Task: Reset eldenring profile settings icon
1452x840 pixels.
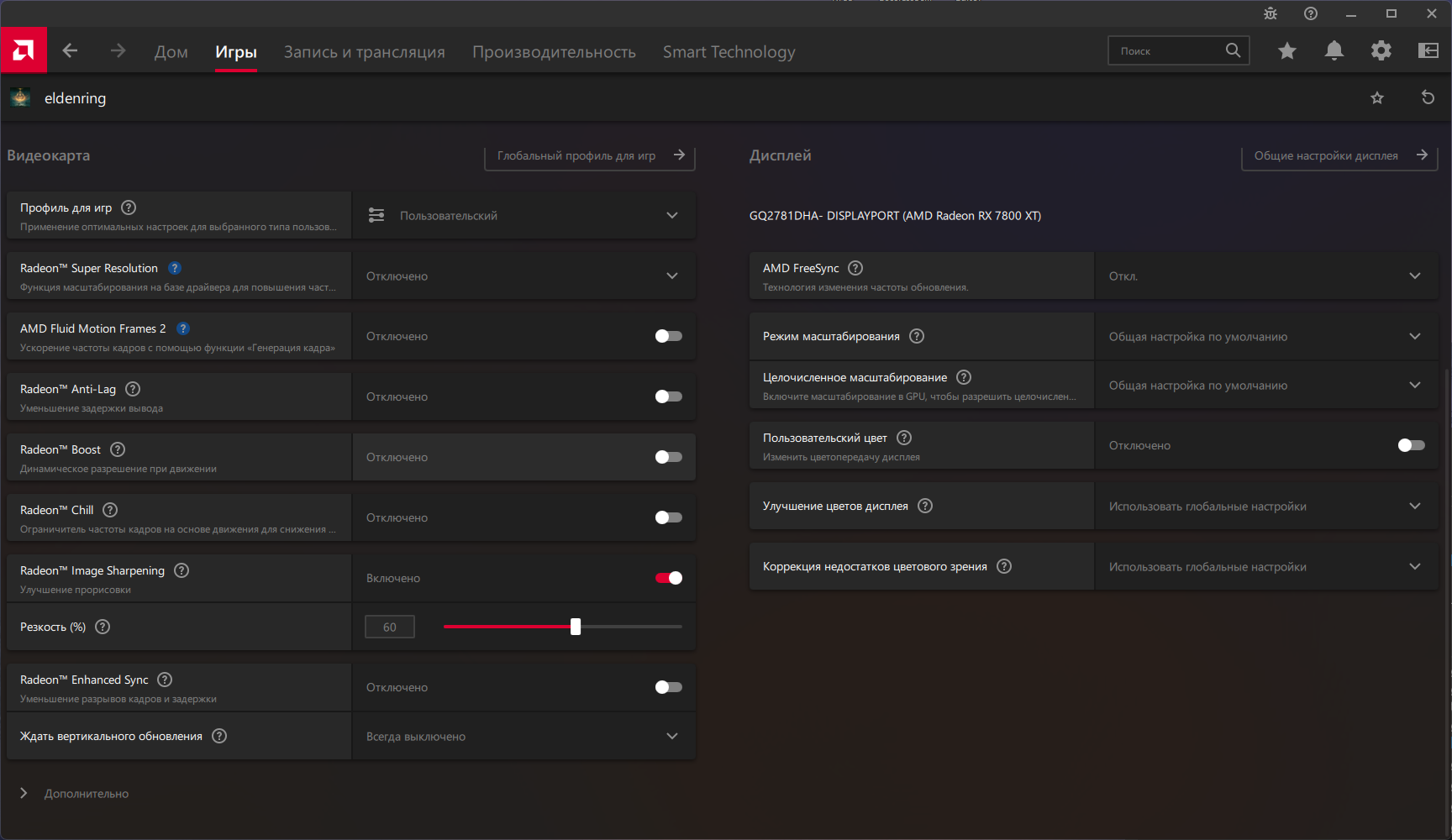Action: pyautogui.click(x=1427, y=97)
